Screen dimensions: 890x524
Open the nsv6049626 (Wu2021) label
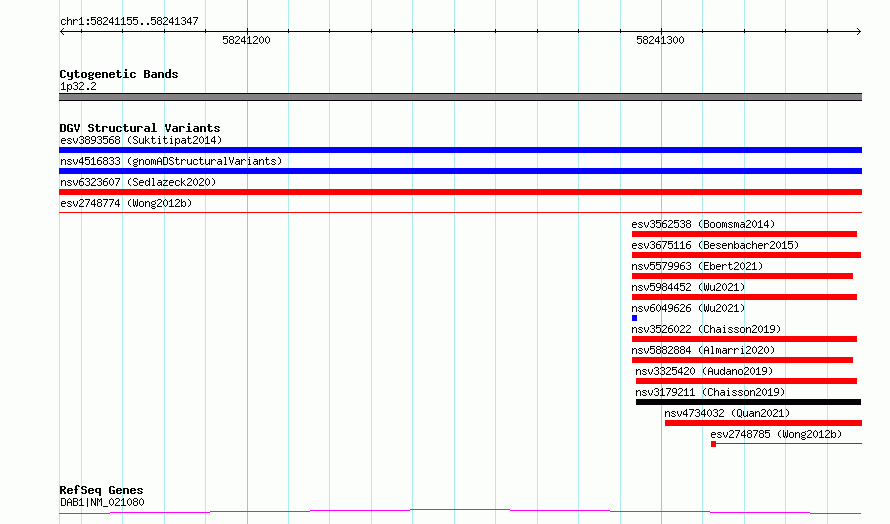click(688, 308)
